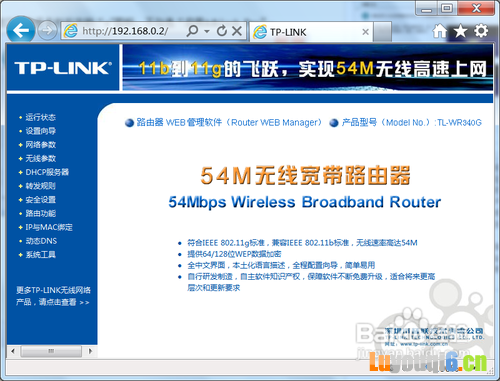
Task: Open the address bar dropdown arrow
Action: [207, 31]
